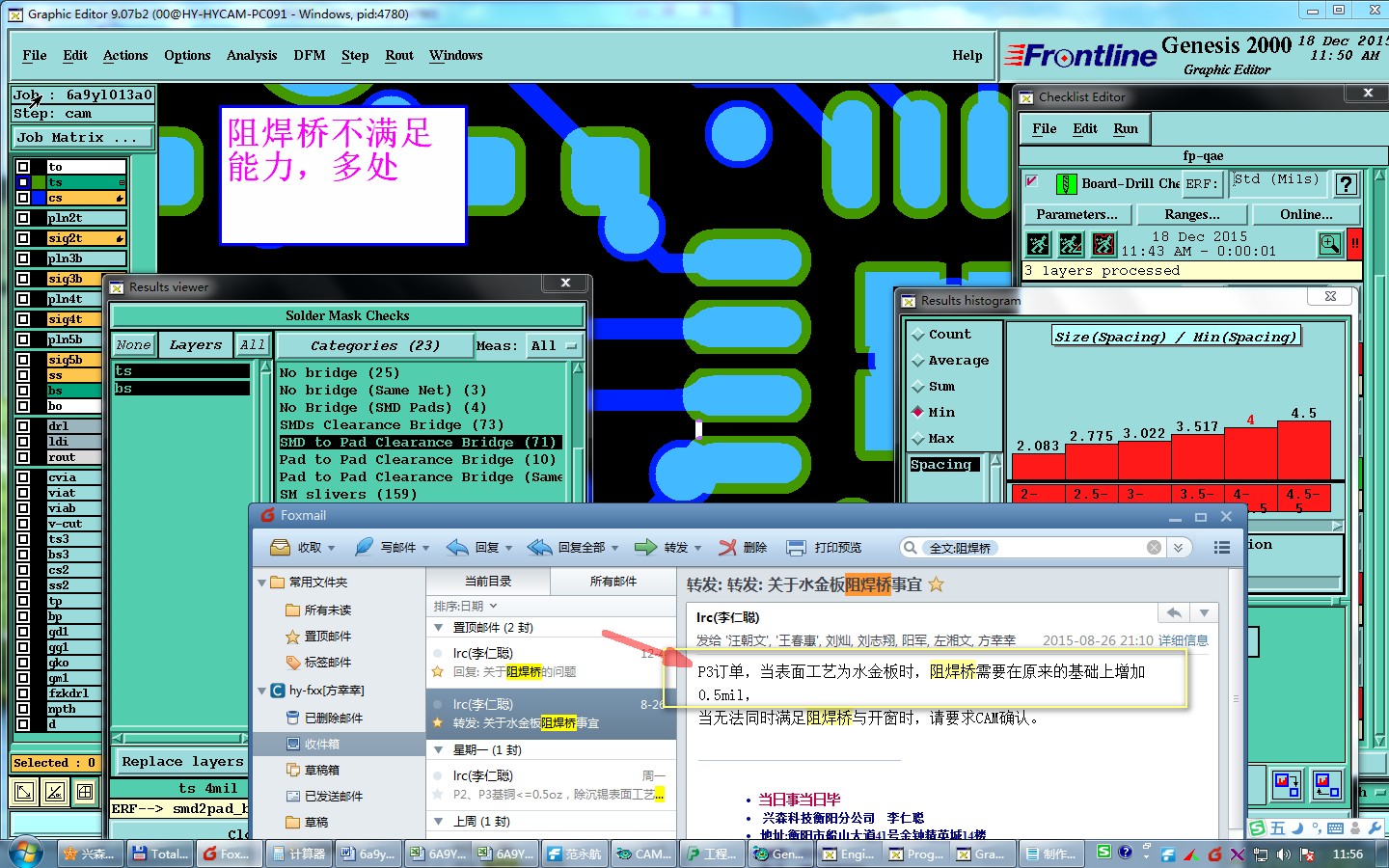Click the volume speaker tray icon

pyautogui.click(x=1284, y=854)
